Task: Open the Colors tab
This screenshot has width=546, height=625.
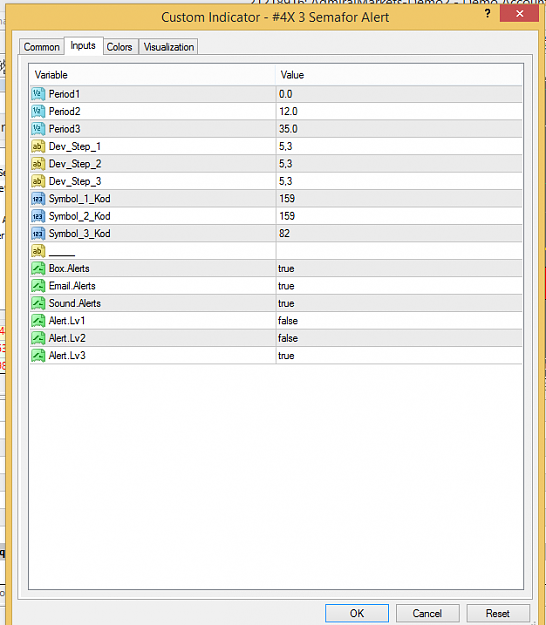Action: tap(119, 47)
